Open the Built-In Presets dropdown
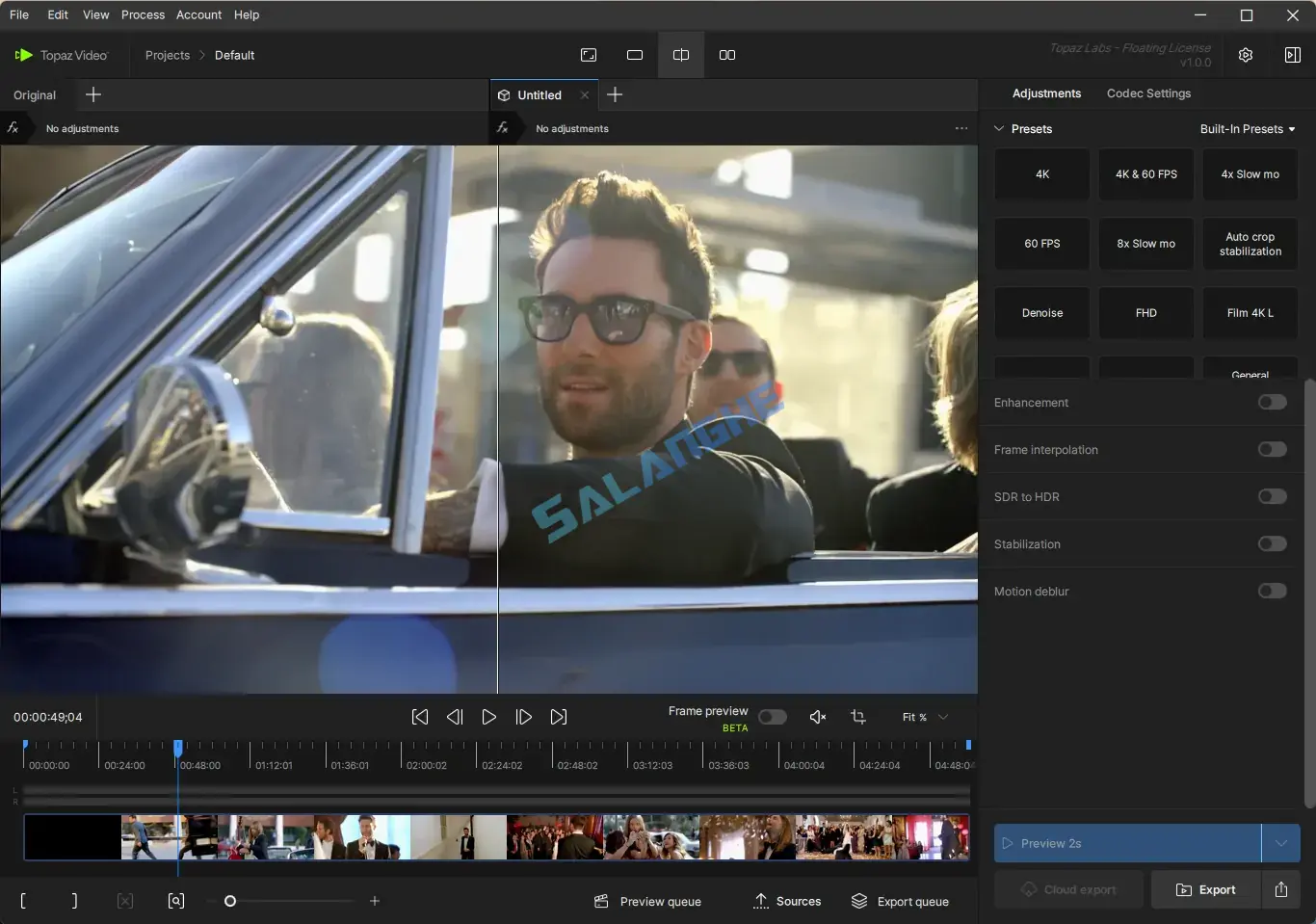This screenshot has width=1316, height=924. click(1247, 129)
